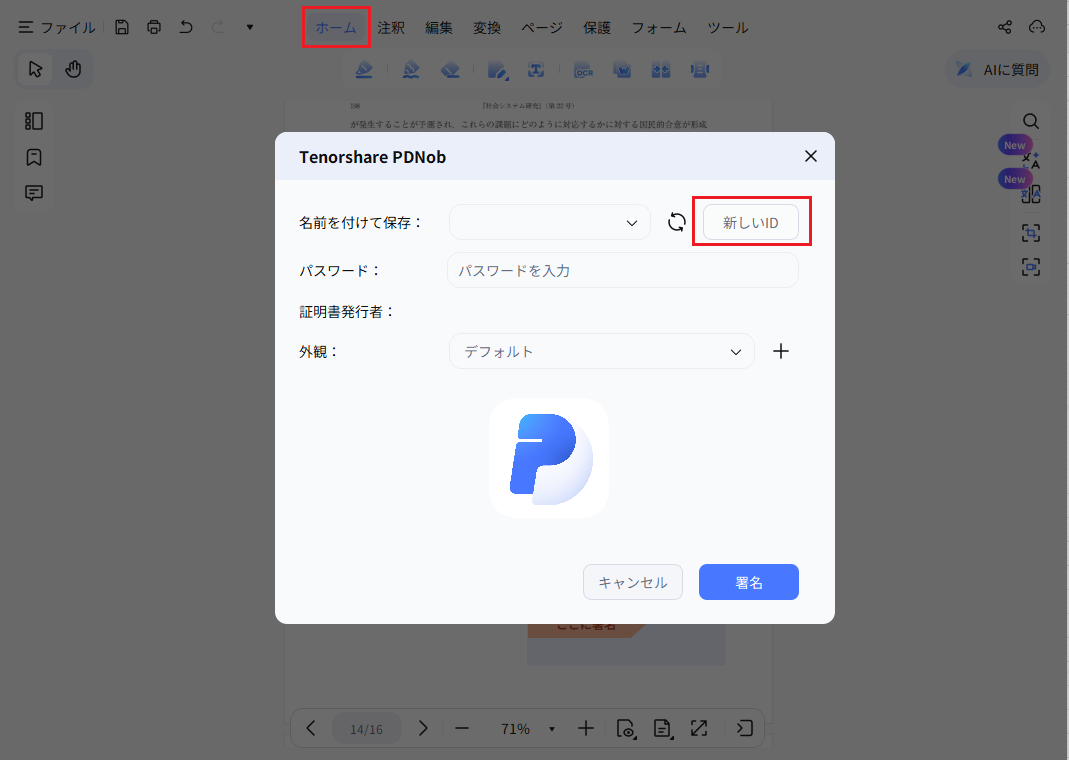Screen dimensions: 1069x760
Task: Add a new appearance with plus icon
Action: (781, 351)
